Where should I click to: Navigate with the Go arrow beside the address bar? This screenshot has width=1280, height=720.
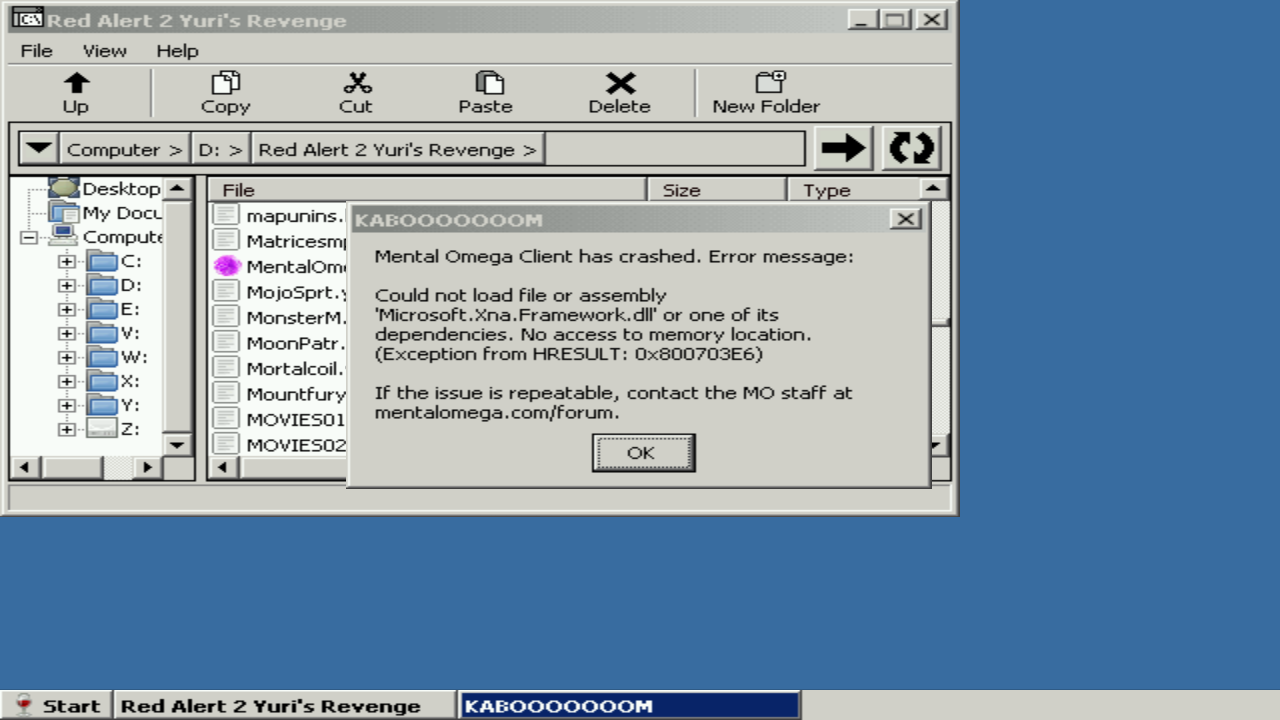(843, 147)
